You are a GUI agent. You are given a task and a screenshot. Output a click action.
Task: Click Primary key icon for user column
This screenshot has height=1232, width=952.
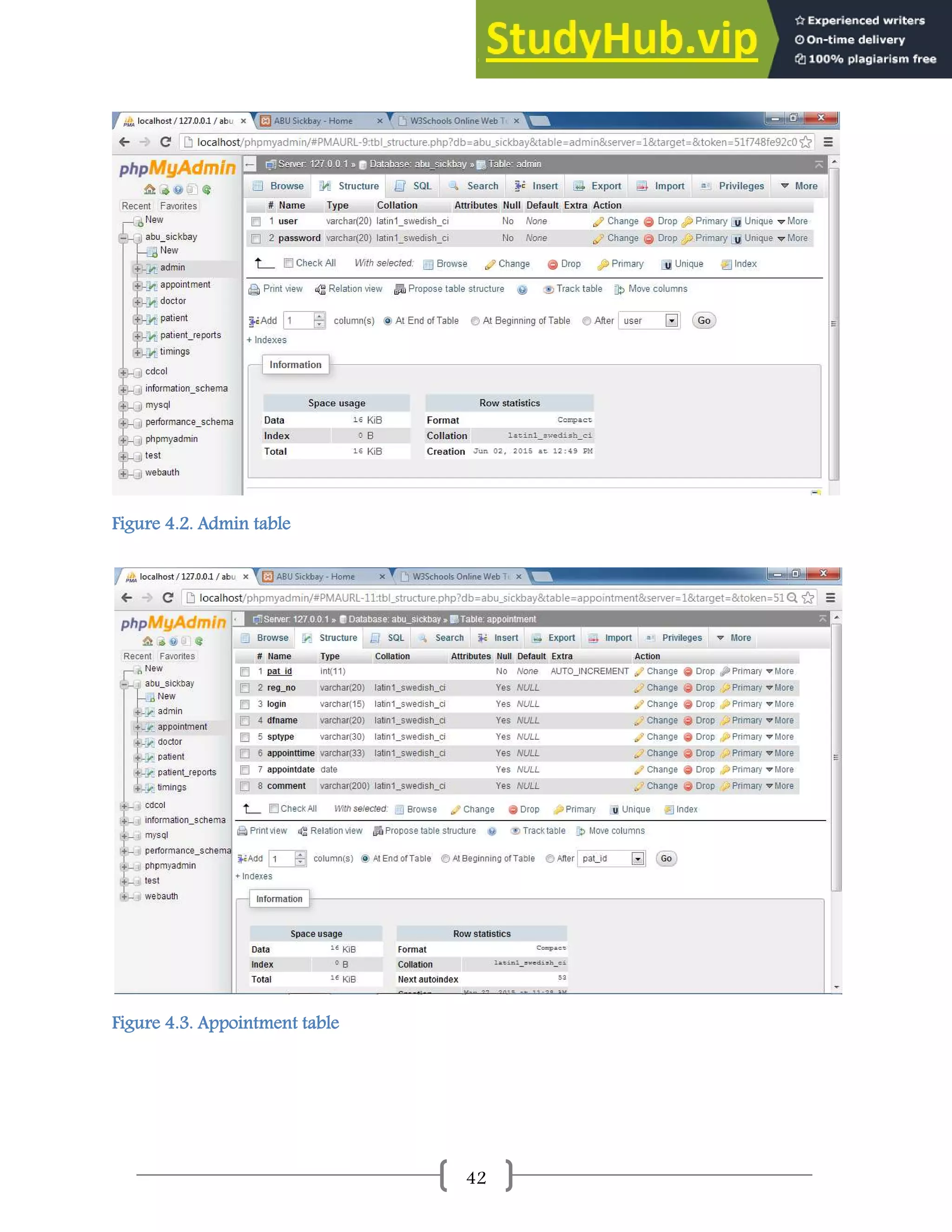pos(687,222)
